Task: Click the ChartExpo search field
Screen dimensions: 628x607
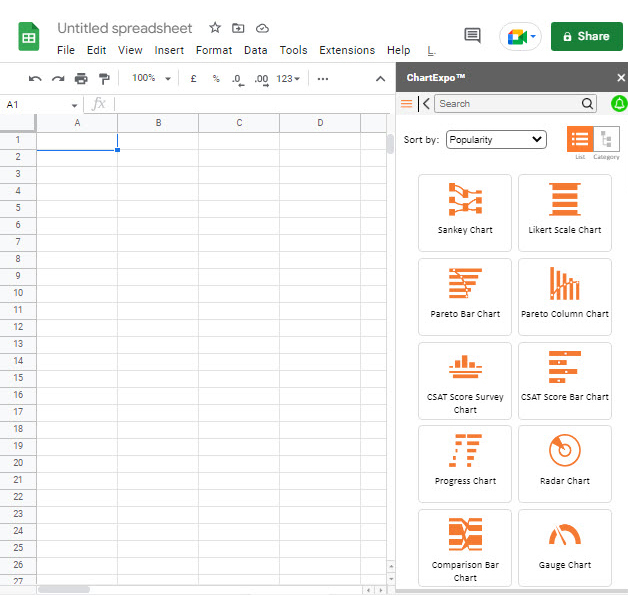Action: [x=507, y=103]
